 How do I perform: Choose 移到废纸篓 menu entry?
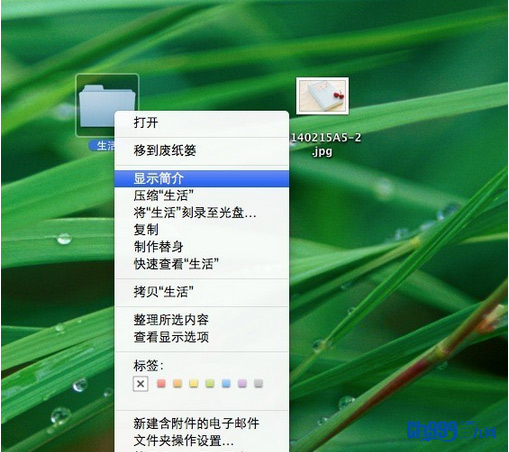click(202, 151)
